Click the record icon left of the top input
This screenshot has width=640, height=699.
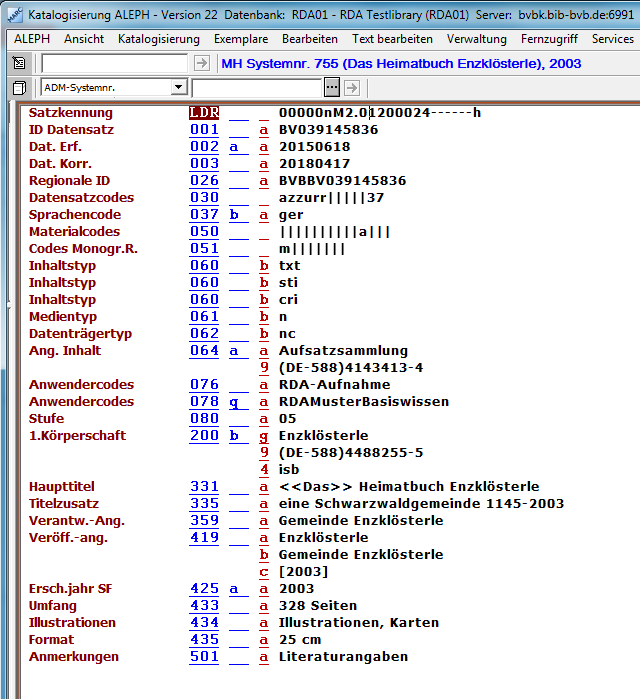(x=19, y=63)
